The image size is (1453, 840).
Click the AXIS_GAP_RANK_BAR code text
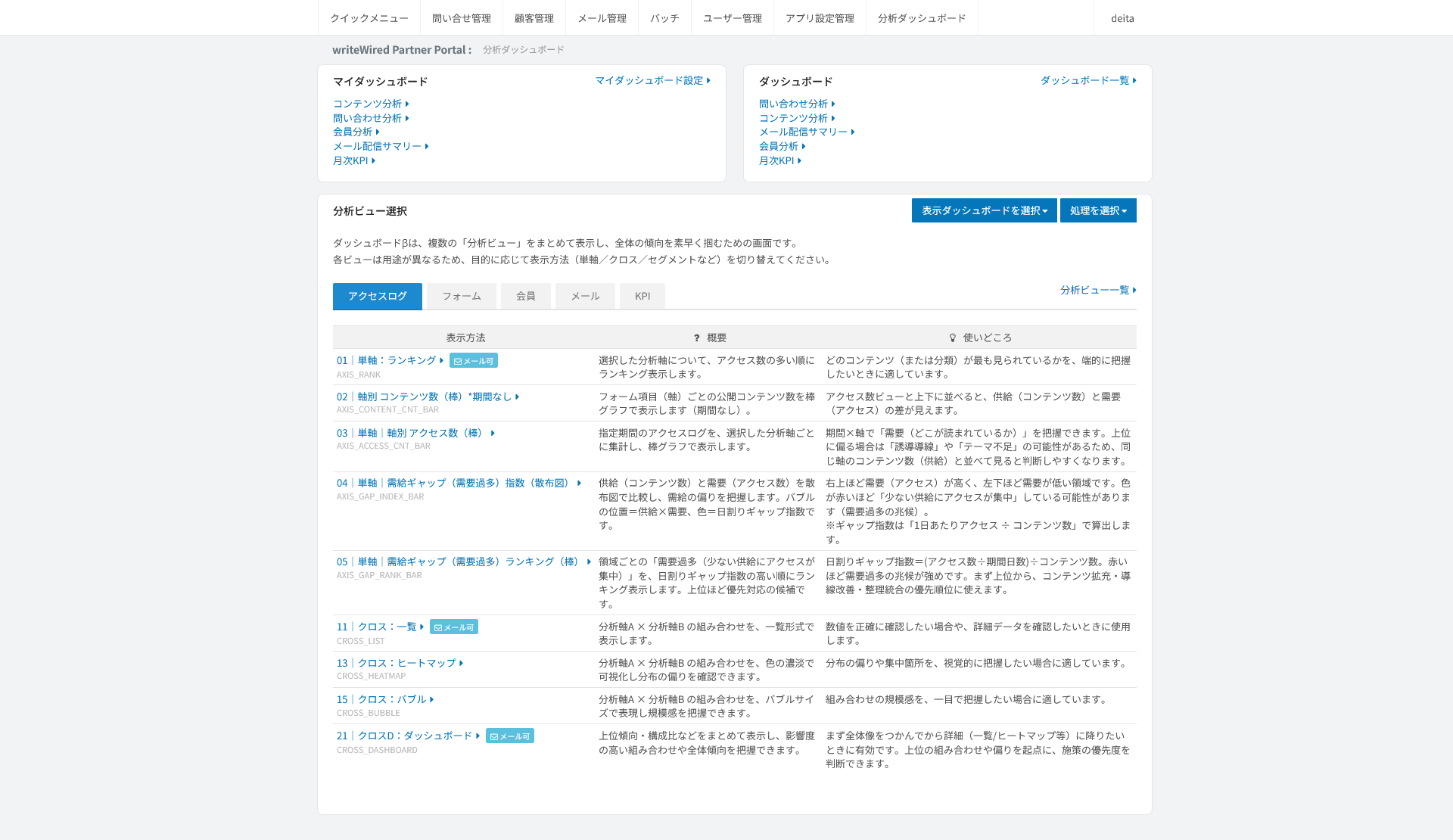click(379, 575)
